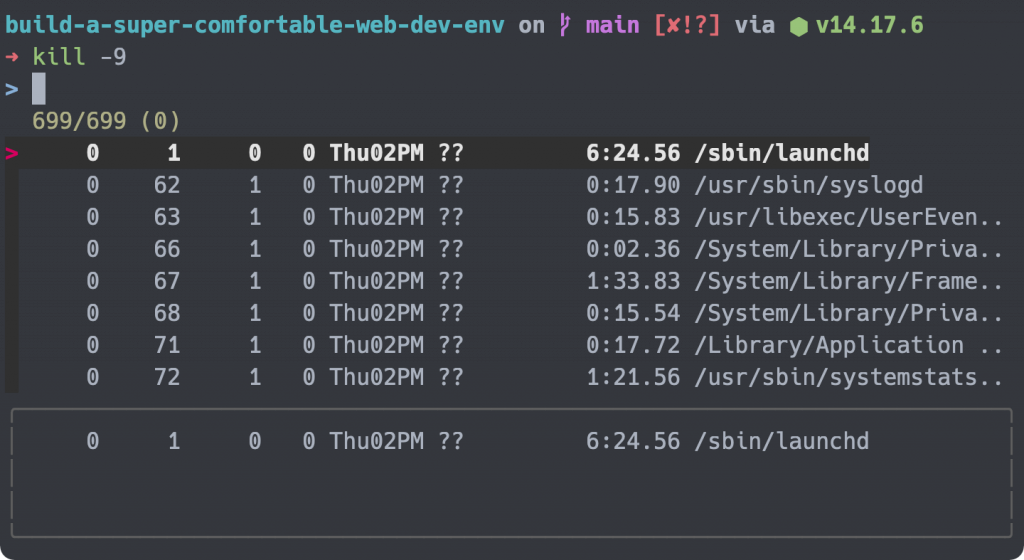The width and height of the screenshot is (1024, 560).
Task: Click the 699/699 match counter
Action: 106,121
